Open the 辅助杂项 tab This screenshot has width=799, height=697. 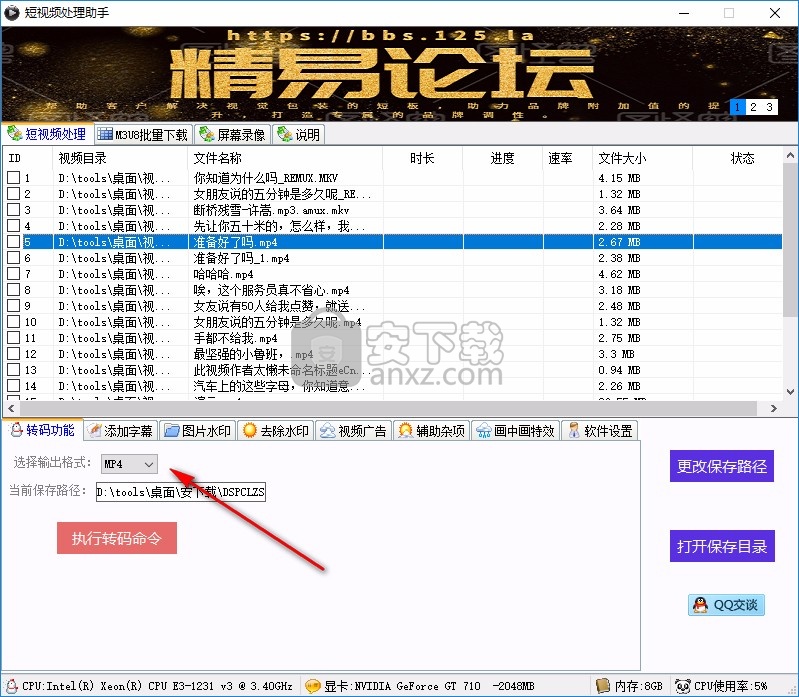click(x=432, y=431)
